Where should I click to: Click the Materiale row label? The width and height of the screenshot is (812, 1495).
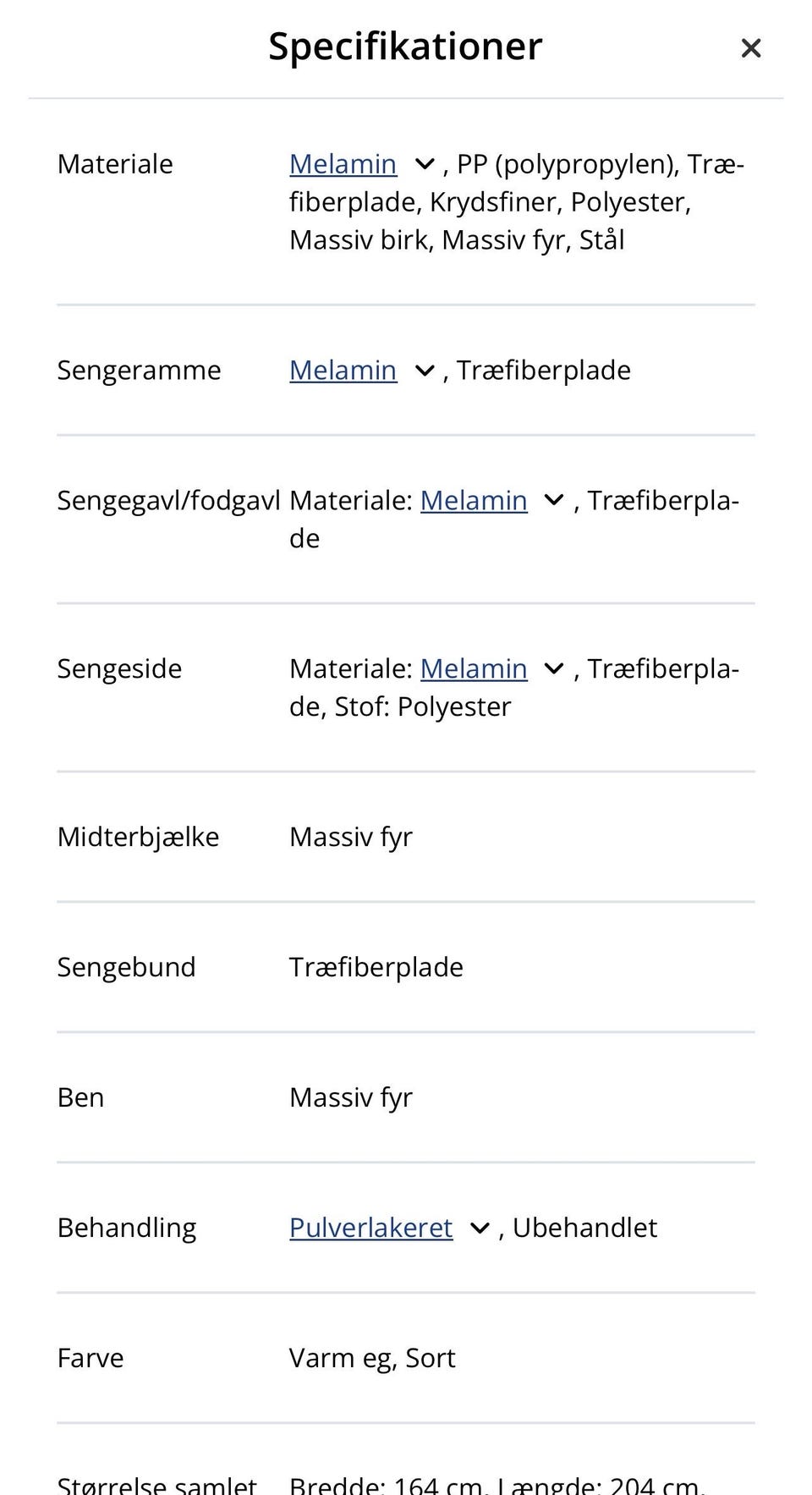pos(114,163)
